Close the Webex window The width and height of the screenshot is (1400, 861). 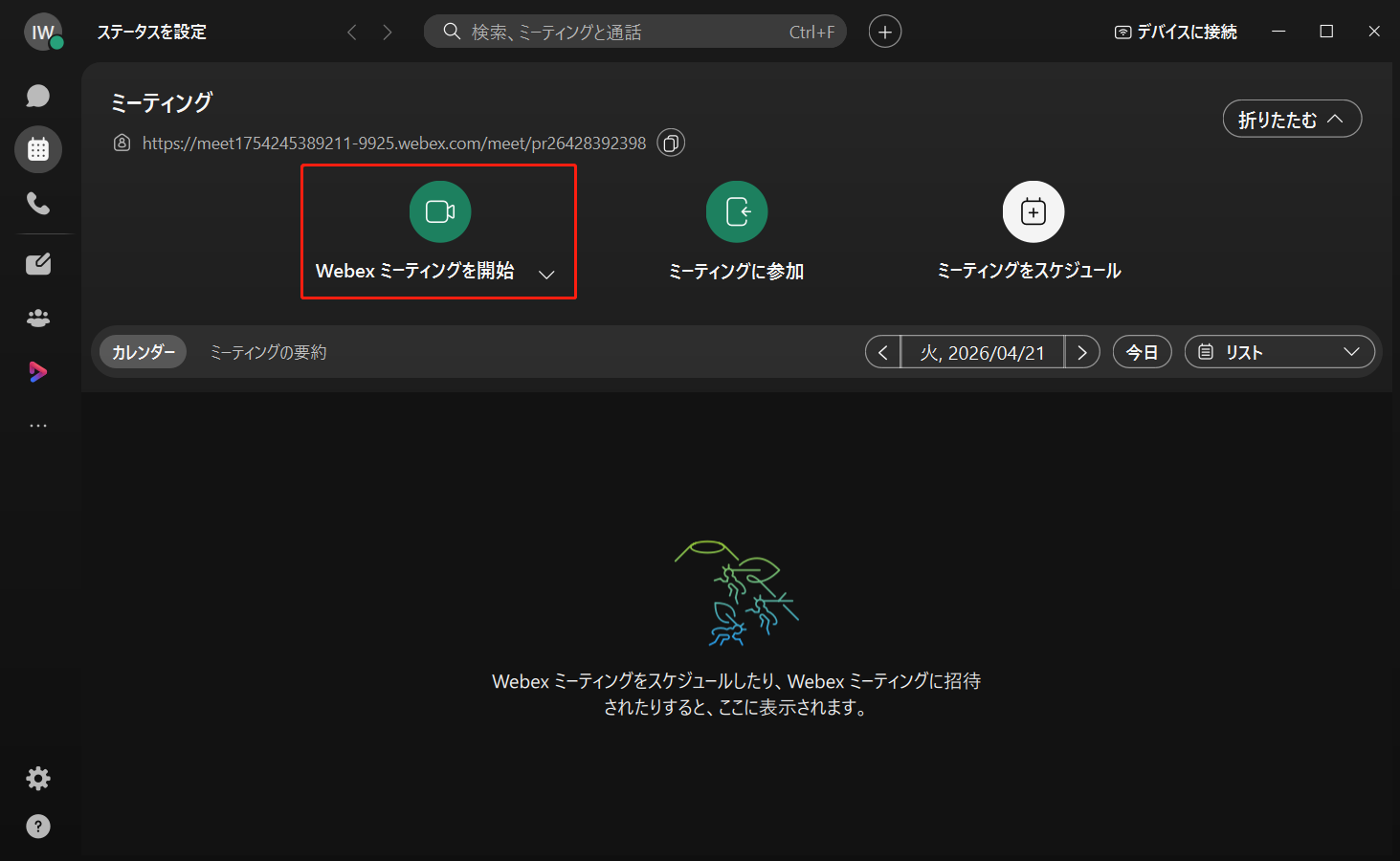coord(1374,32)
